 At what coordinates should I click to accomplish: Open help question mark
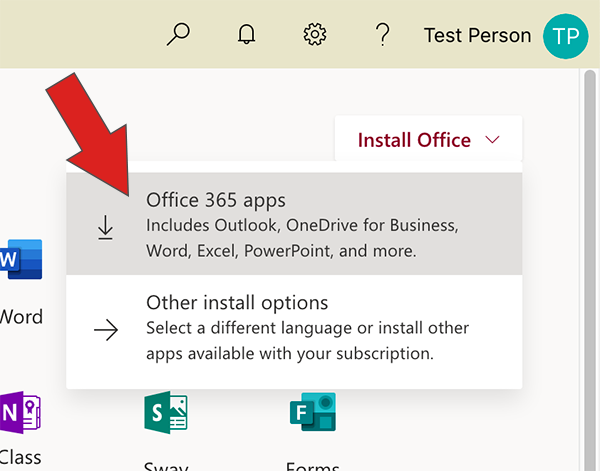click(x=382, y=34)
